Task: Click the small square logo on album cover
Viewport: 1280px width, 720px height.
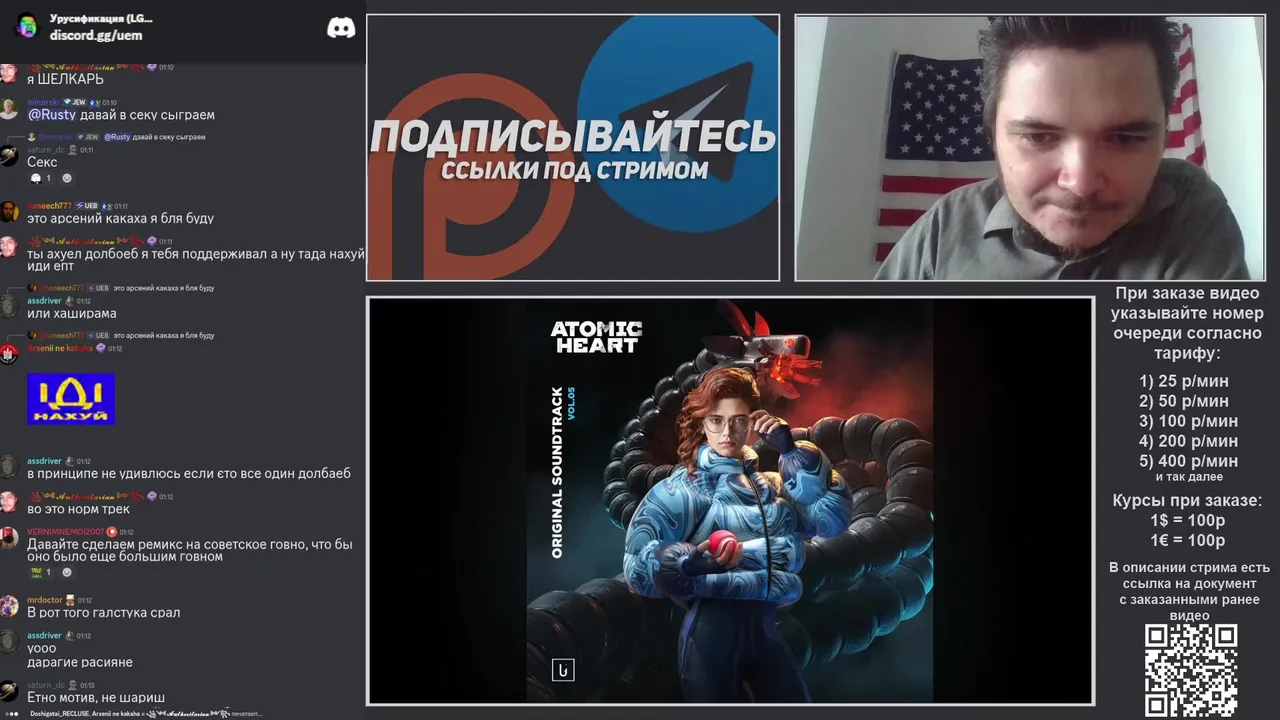Action: pos(563,670)
